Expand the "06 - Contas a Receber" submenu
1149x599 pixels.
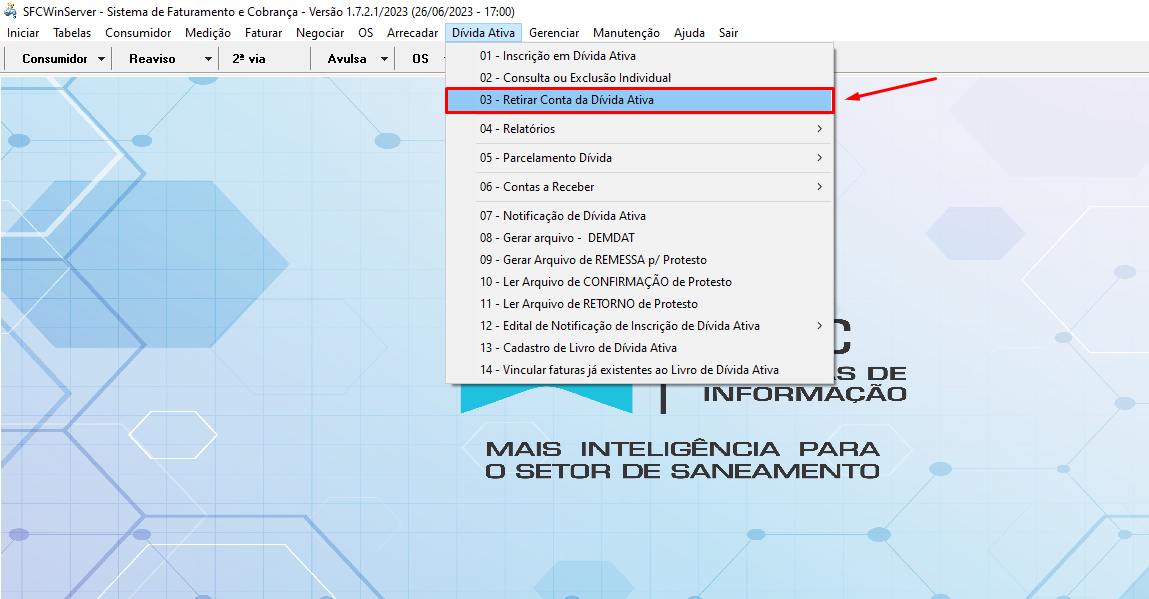pos(536,185)
